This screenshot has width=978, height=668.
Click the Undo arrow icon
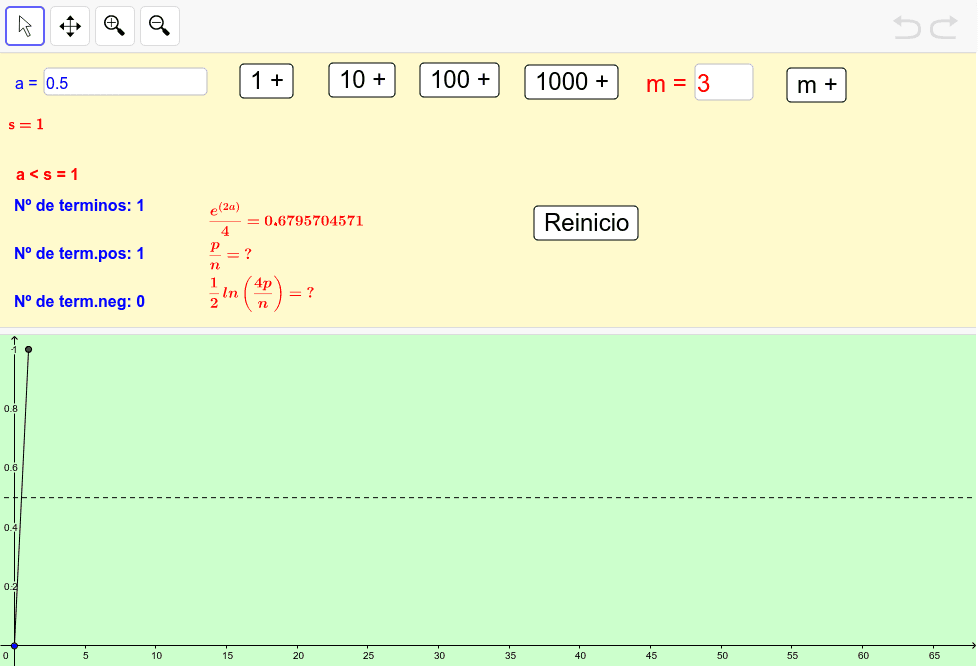(x=906, y=27)
